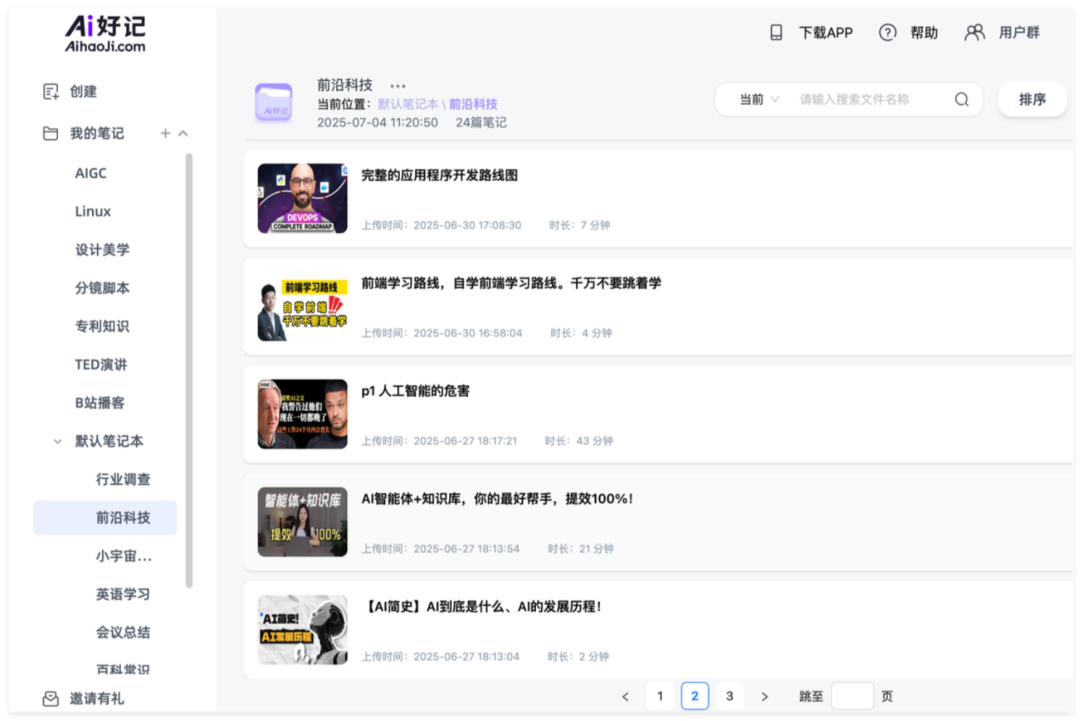Open the 当前 search scope dropdown
Image resolution: width=1080 pixels, height=721 pixels.
tap(758, 100)
